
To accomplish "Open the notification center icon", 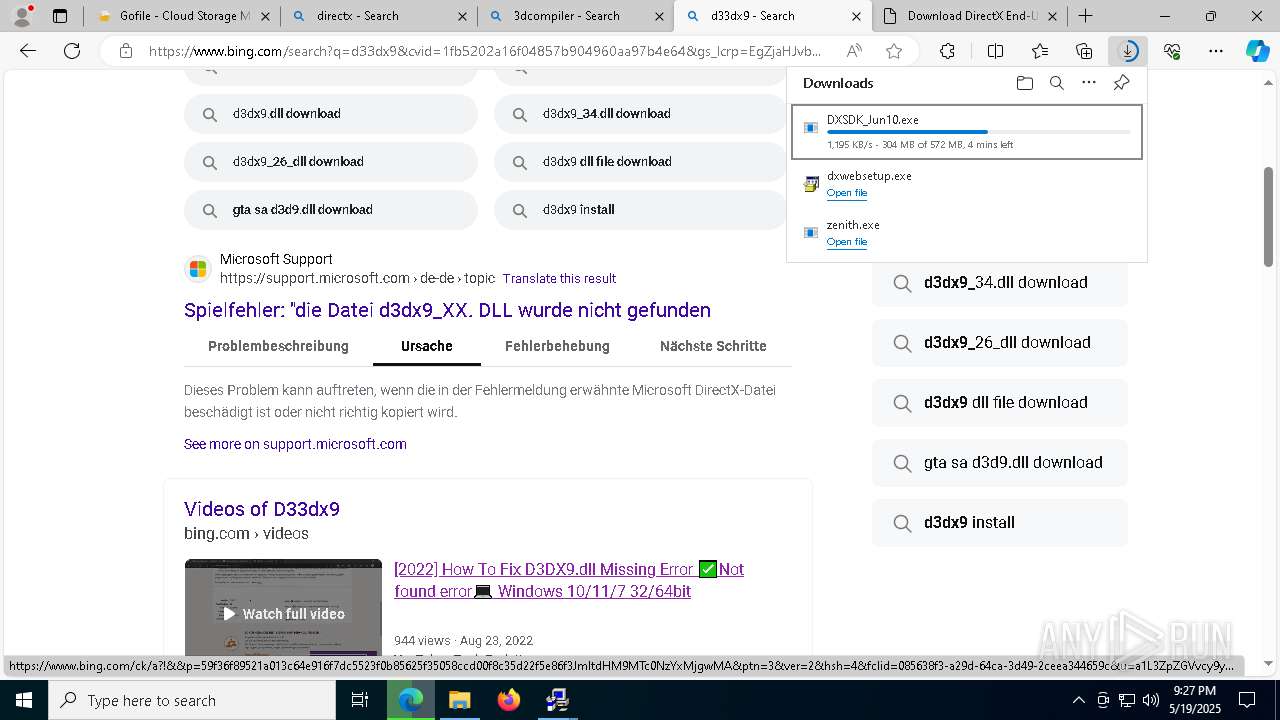I will click(1247, 700).
